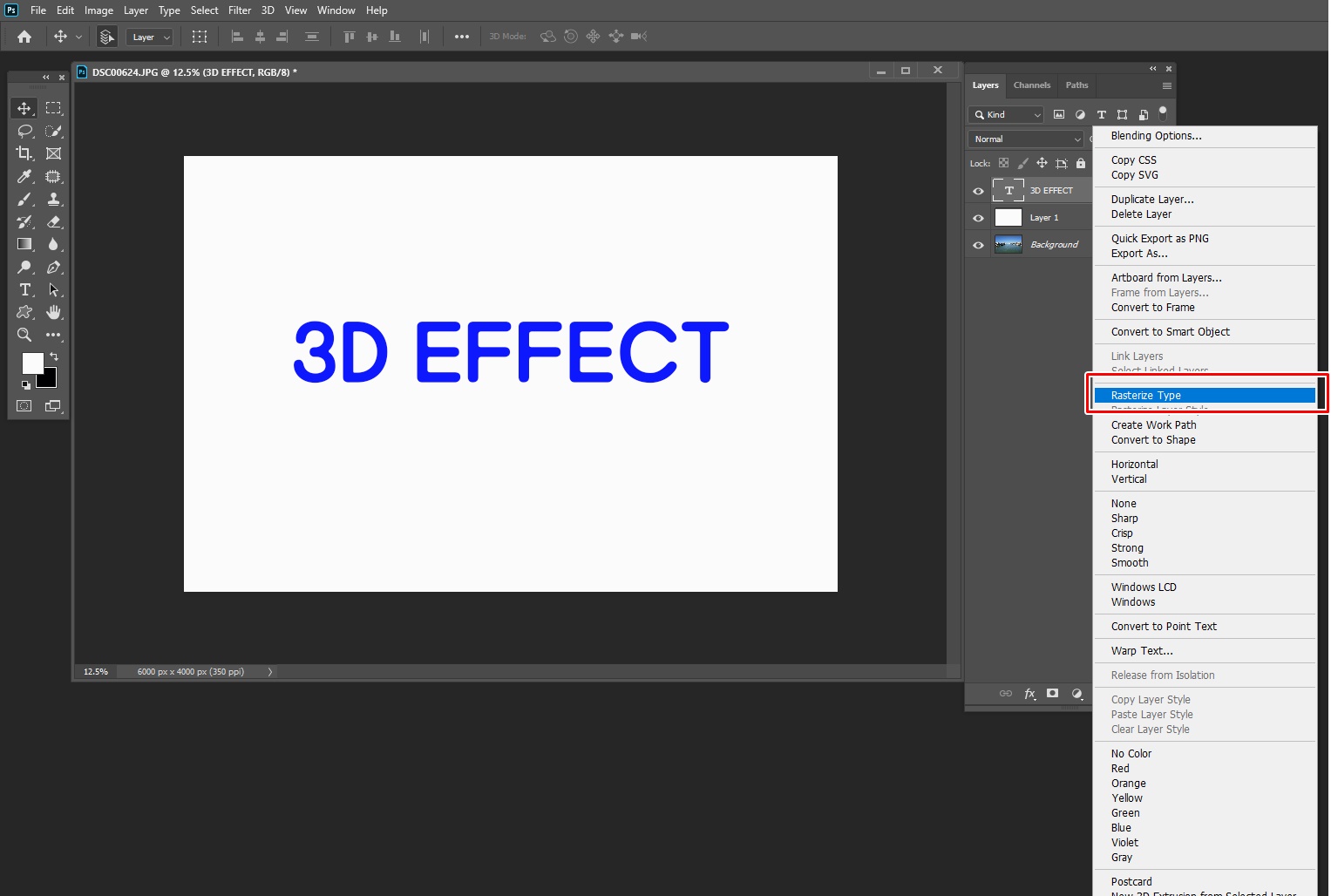Viewport: 1331px width, 896px height.
Task: Select the Move tool in the toolbox
Action: 24,108
